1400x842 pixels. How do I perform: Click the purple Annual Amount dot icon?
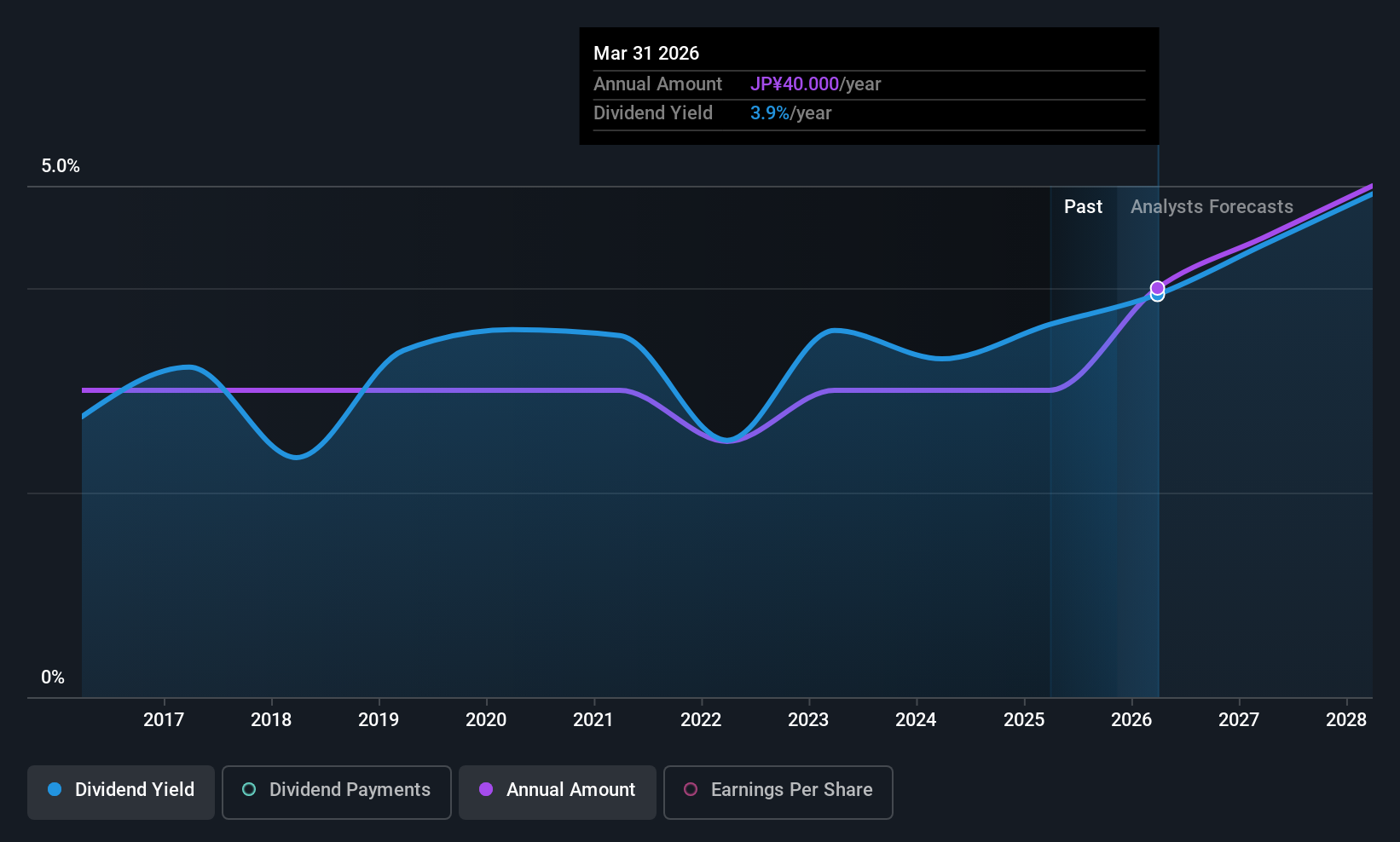coord(486,790)
